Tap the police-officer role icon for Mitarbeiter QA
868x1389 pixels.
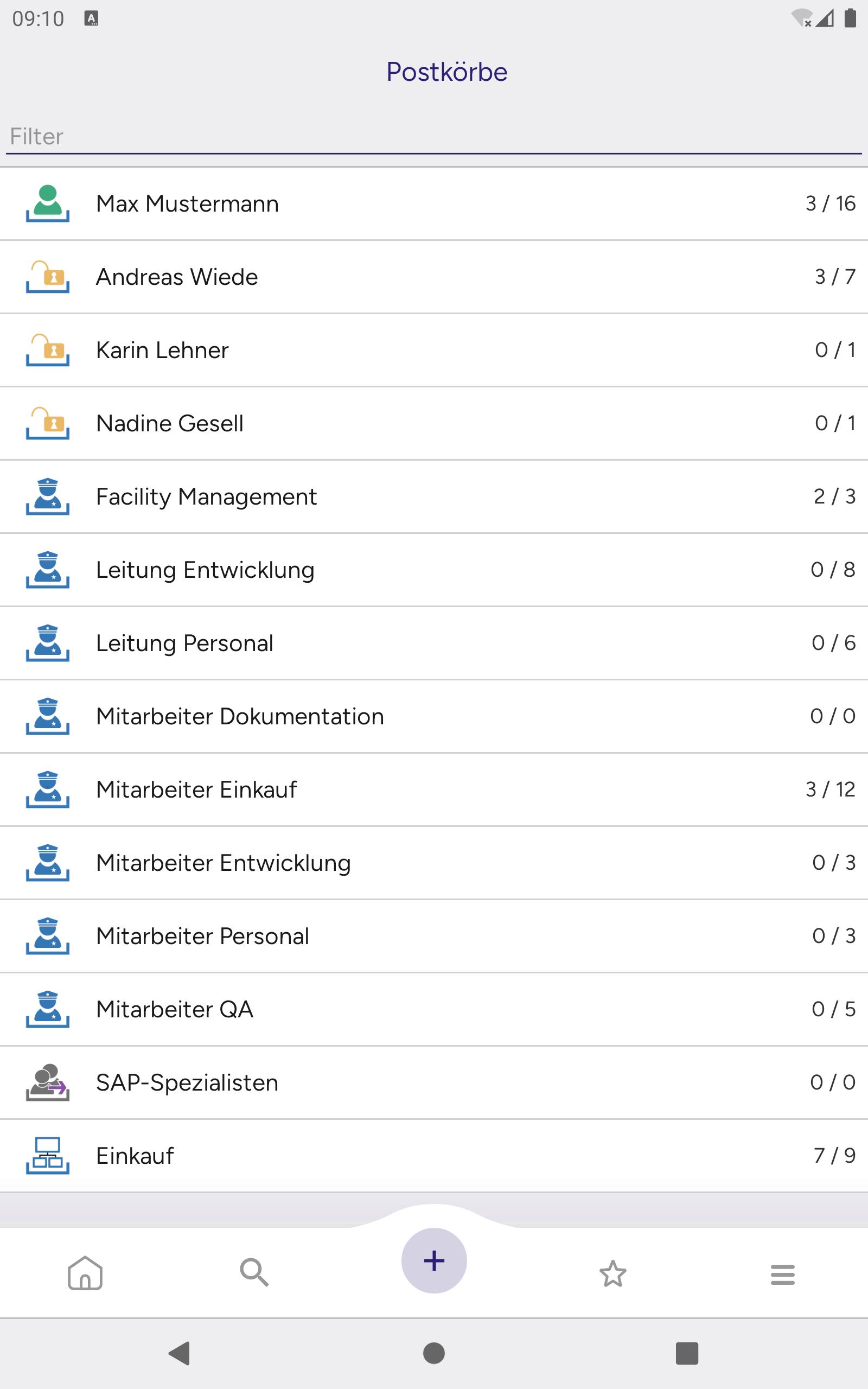pyautogui.click(x=48, y=1009)
